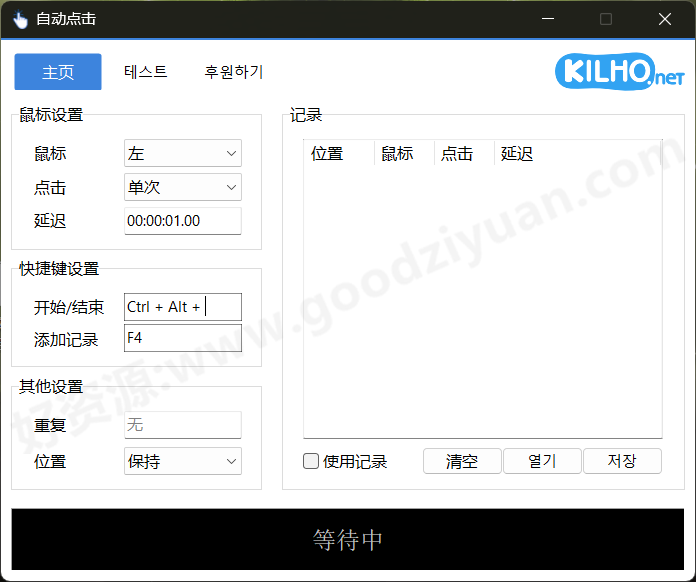
Task: Click the 开始/结束 hotkey field
Action: (x=183, y=307)
